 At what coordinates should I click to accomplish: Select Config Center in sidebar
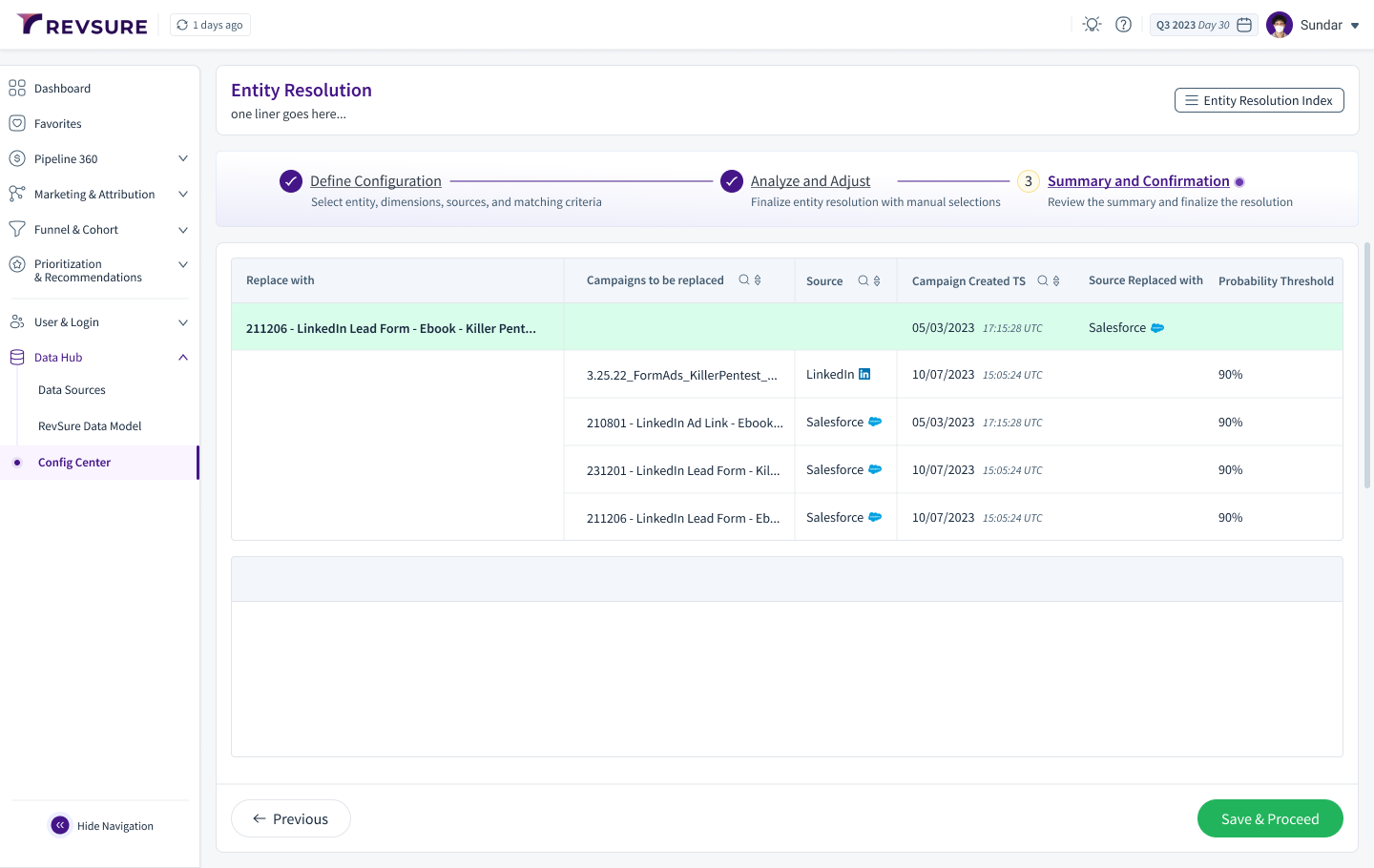pos(99,463)
